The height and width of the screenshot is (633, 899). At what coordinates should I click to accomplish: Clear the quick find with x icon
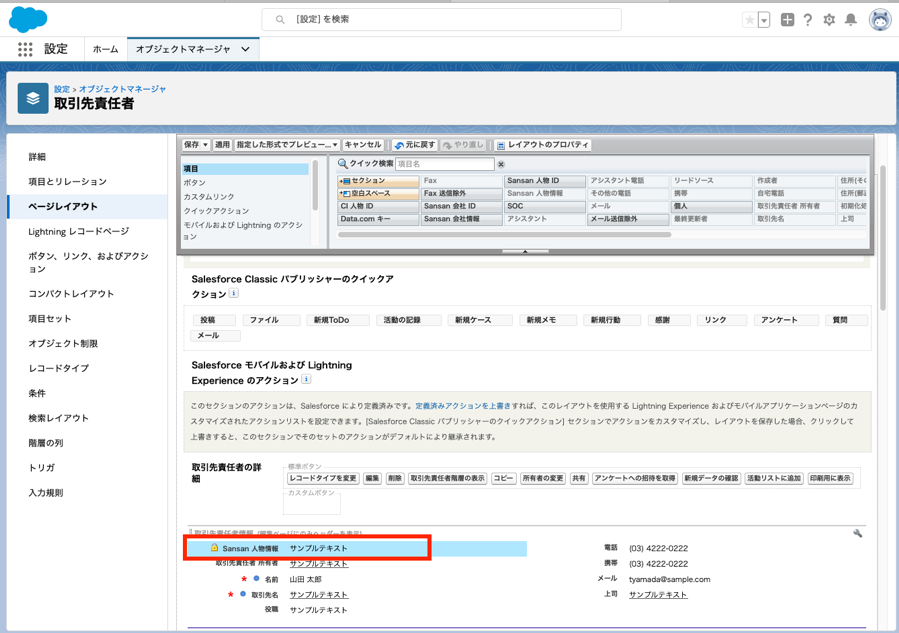(x=501, y=165)
